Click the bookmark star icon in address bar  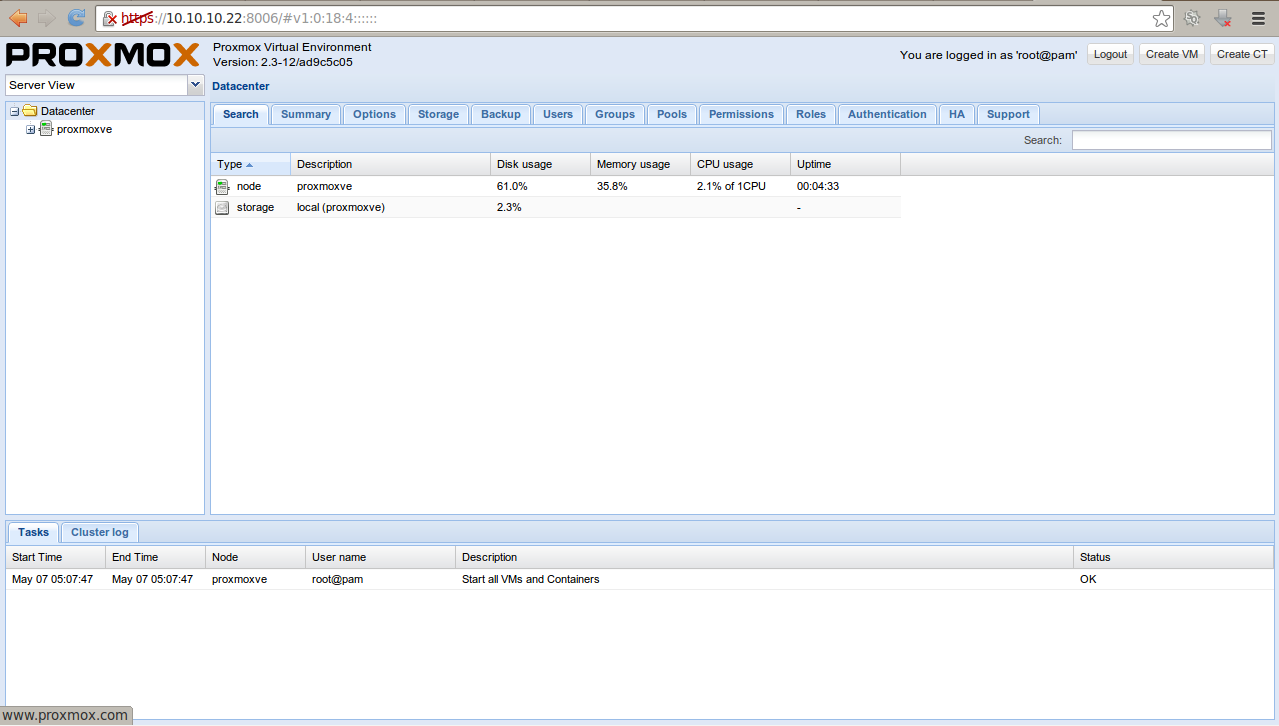[x=1160, y=17]
